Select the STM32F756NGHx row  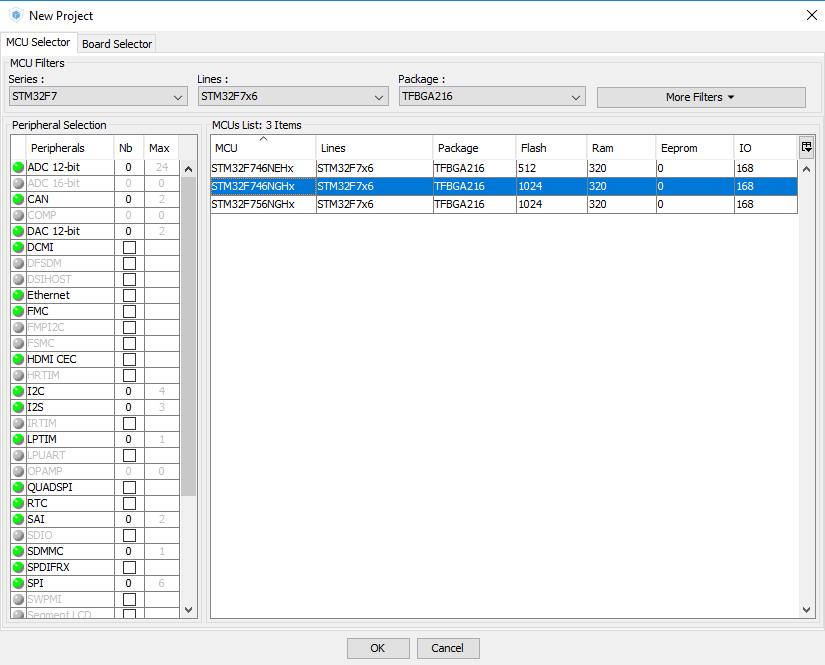click(x=504, y=204)
